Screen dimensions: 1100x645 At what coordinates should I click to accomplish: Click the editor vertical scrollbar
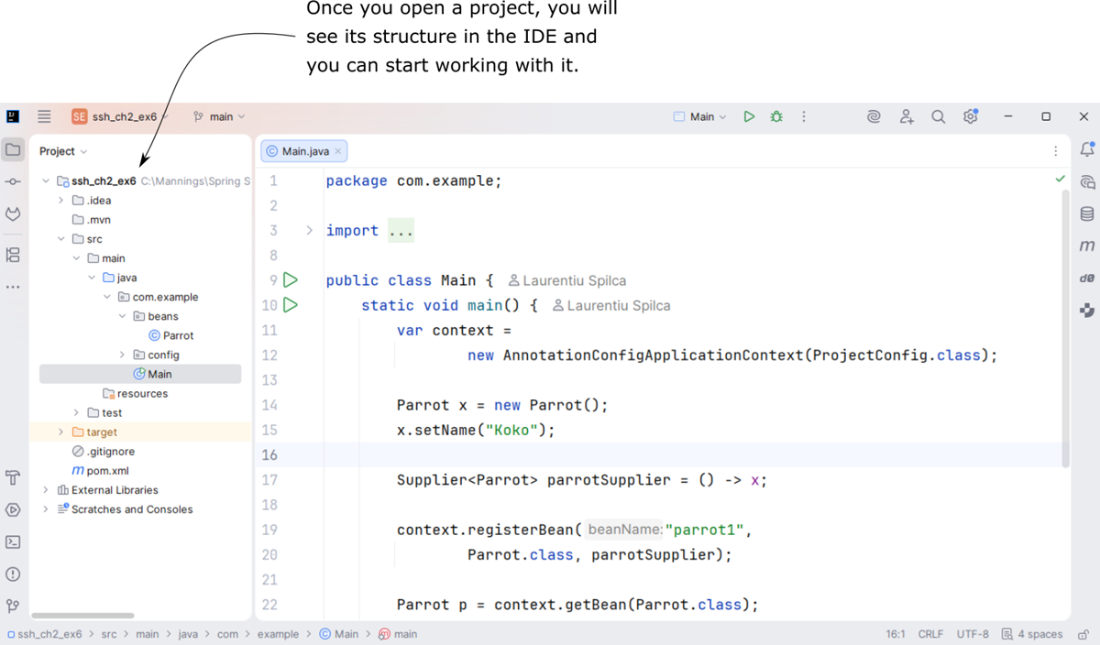coord(1066,326)
